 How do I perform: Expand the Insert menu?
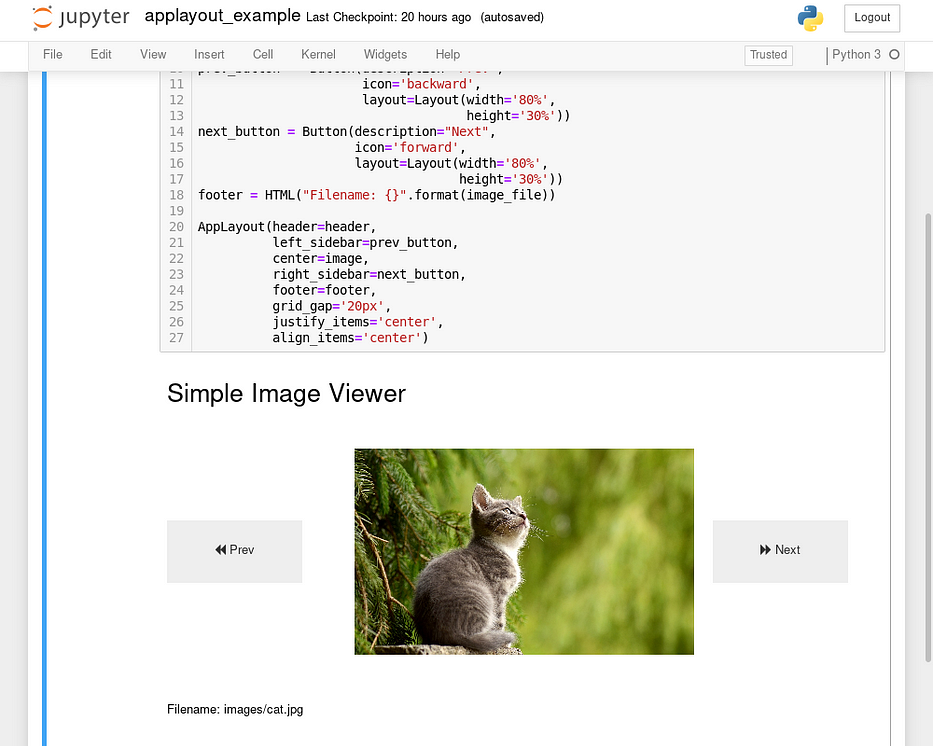click(209, 54)
